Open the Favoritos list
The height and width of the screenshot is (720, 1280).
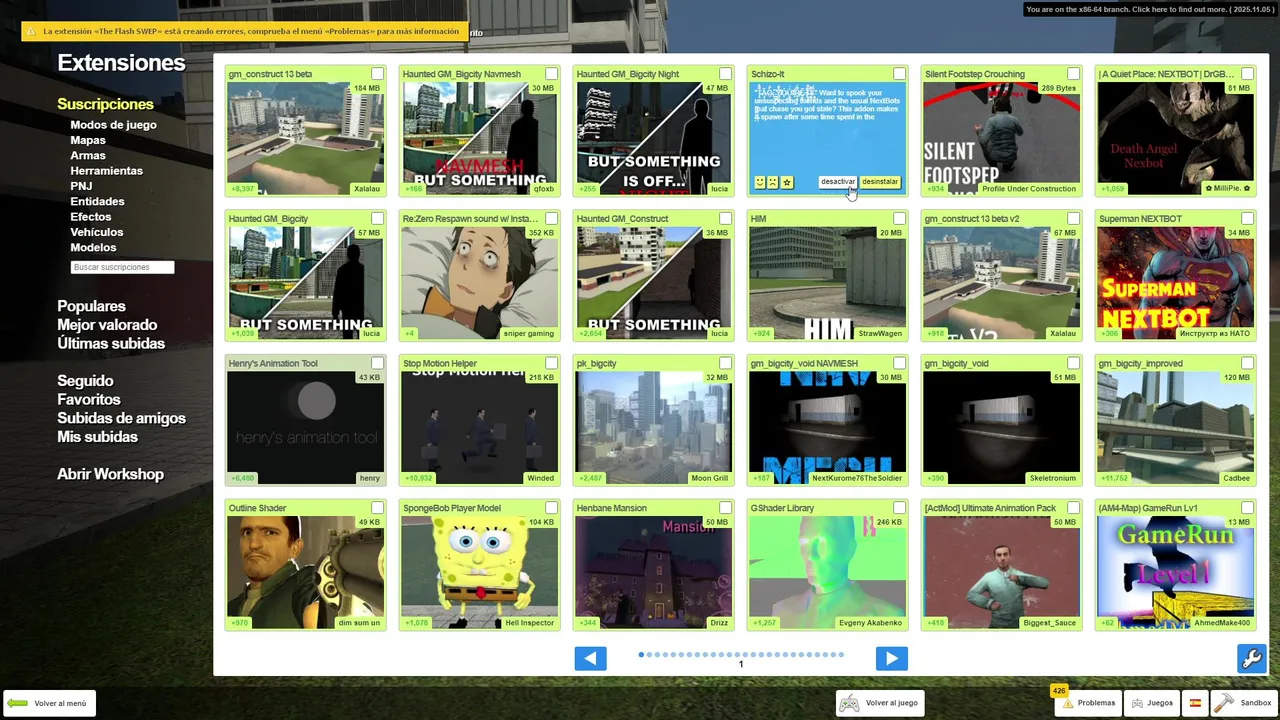pyautogui.click(x=89, y=400)
